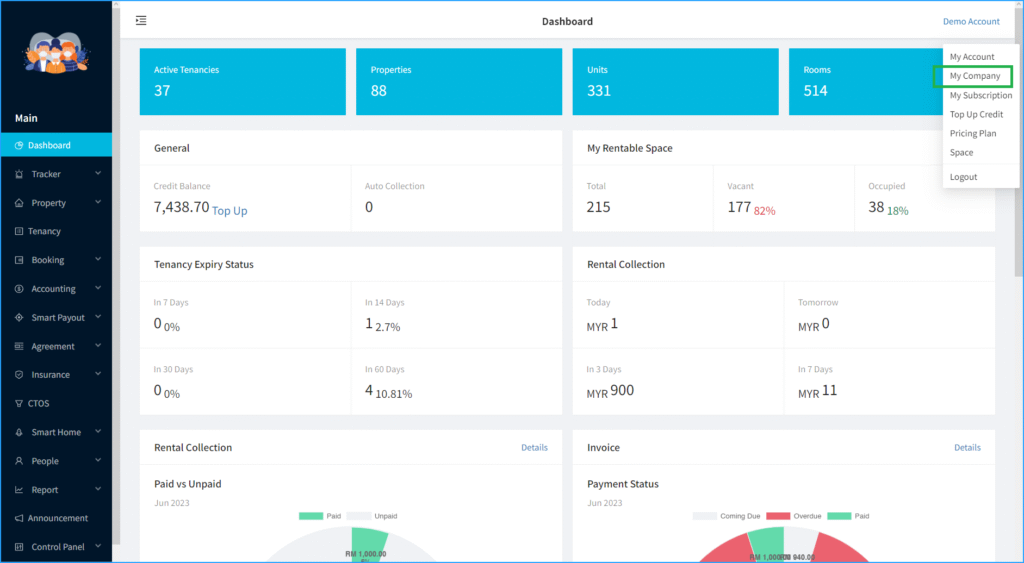1024x563 pixels.
Task: Click the Property house icon
Action: point(19,203)
